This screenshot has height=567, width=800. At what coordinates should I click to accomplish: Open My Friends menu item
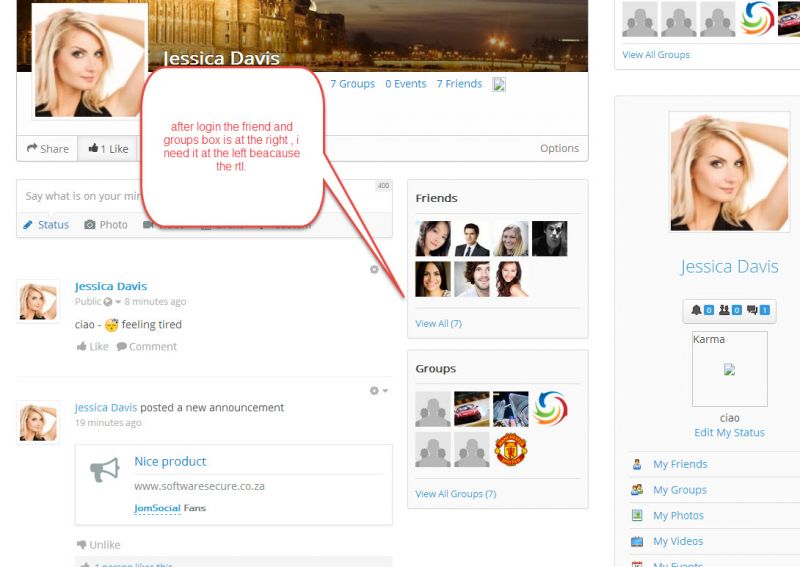pyautogui.click(x=680, y=464)
